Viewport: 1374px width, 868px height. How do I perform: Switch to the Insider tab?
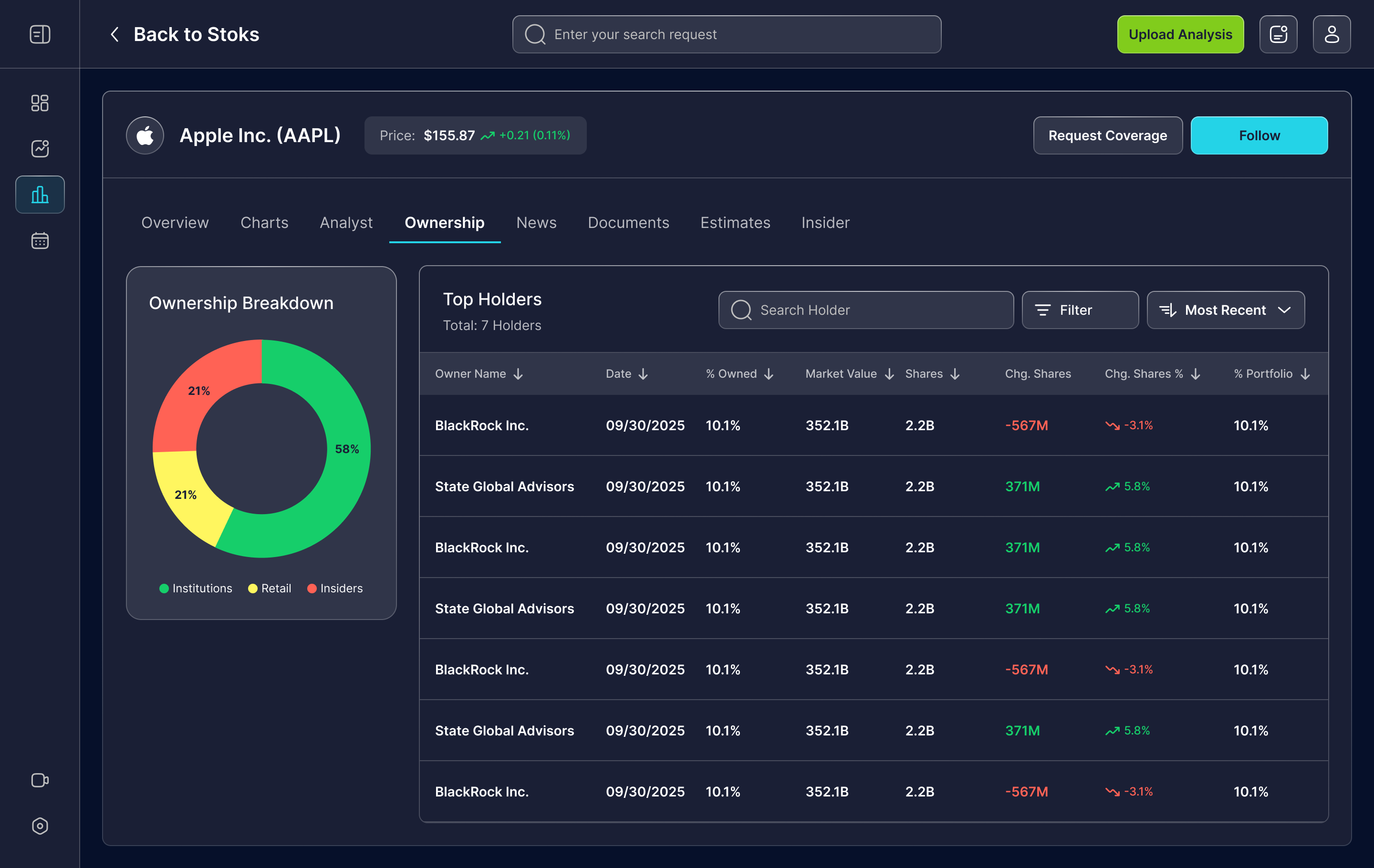pos(825,222)
